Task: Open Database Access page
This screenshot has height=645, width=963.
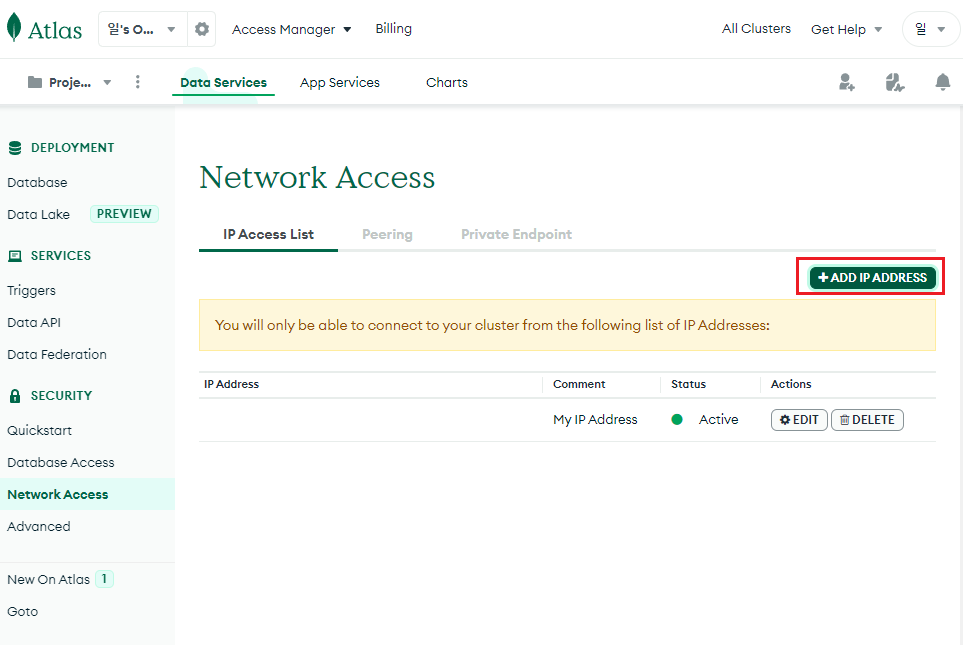Action: (61, 463)
